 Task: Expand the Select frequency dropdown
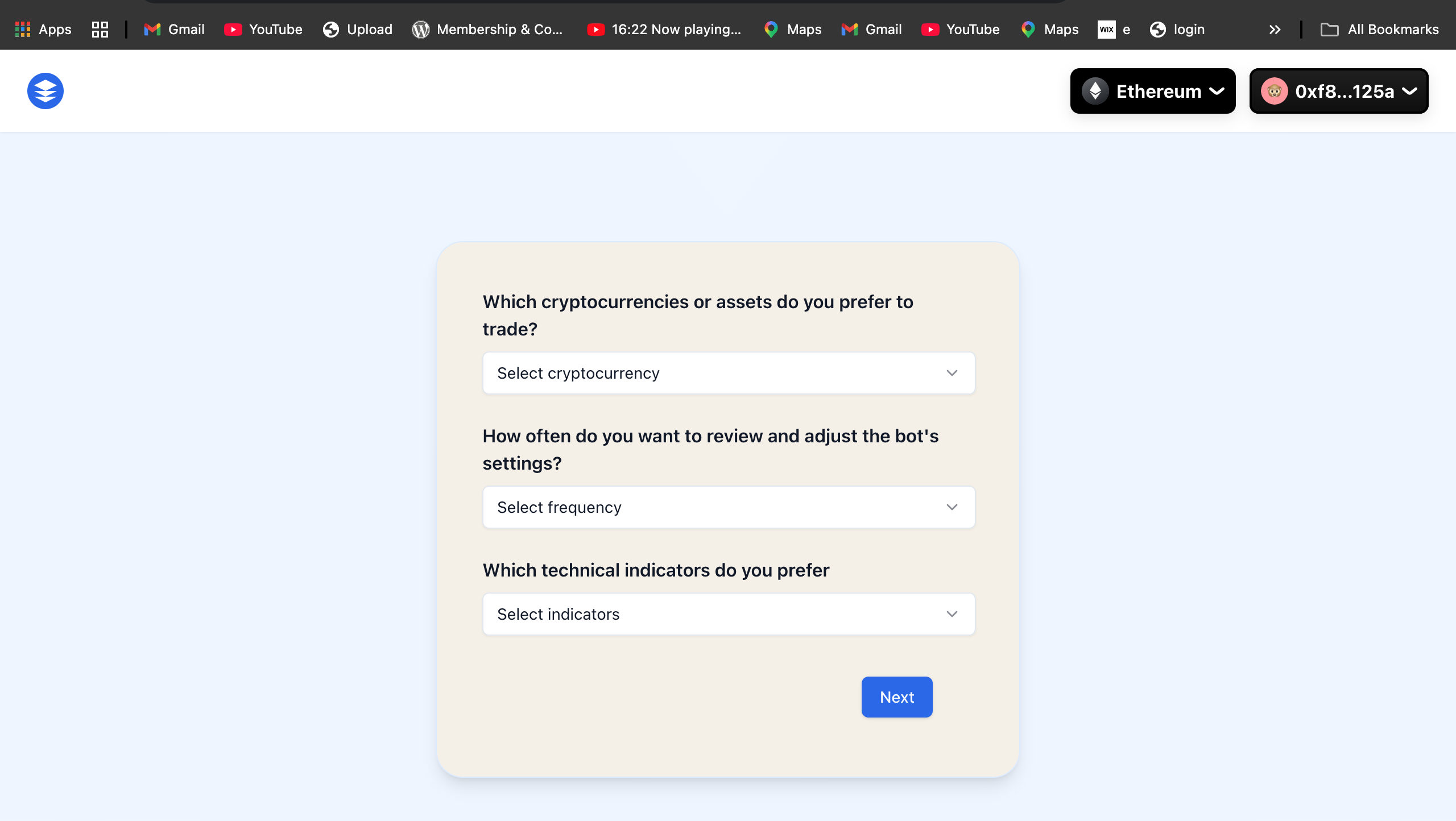[729, 507]
